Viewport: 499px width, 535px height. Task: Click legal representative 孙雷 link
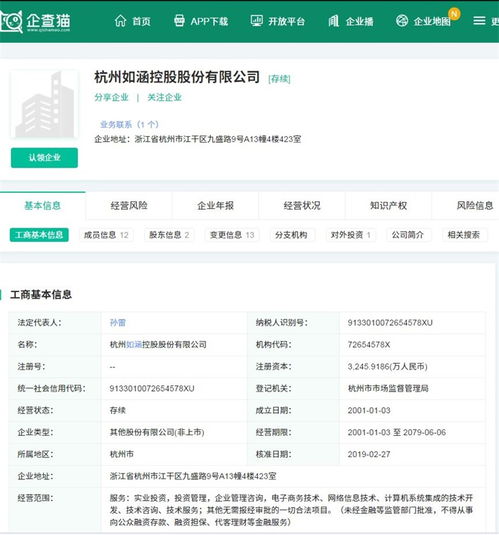tap(118, 323)
